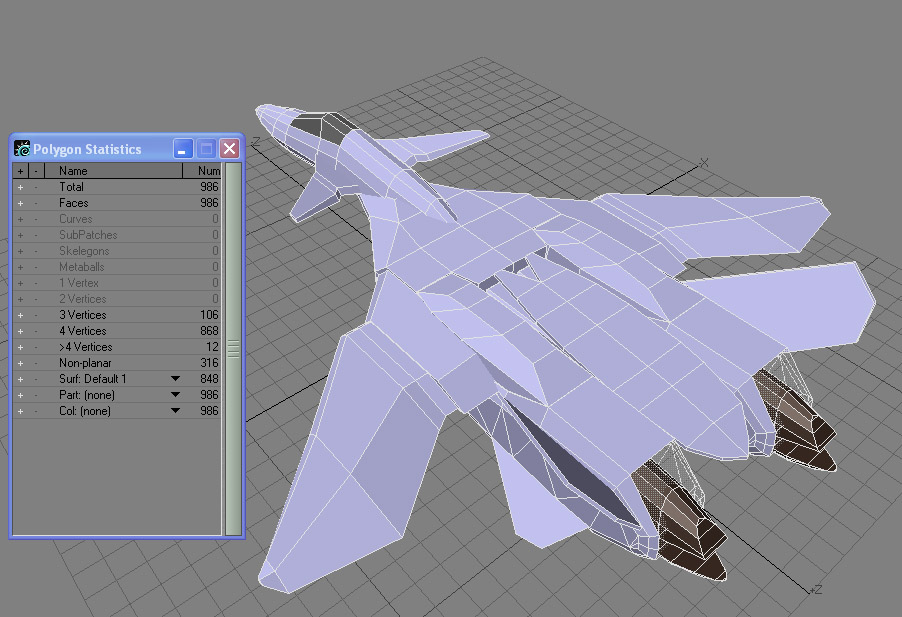Select Non-planar polygons with plus
The image size is (902, 617).
coord(20,363)
